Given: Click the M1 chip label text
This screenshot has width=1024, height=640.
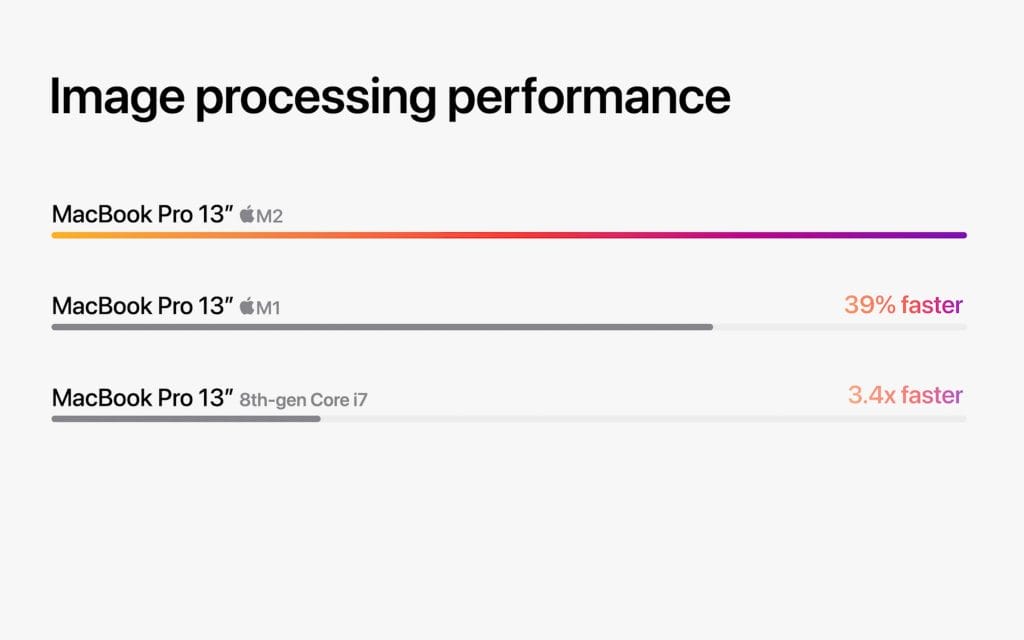Looking at the screenshot, I should coord(269,307).
